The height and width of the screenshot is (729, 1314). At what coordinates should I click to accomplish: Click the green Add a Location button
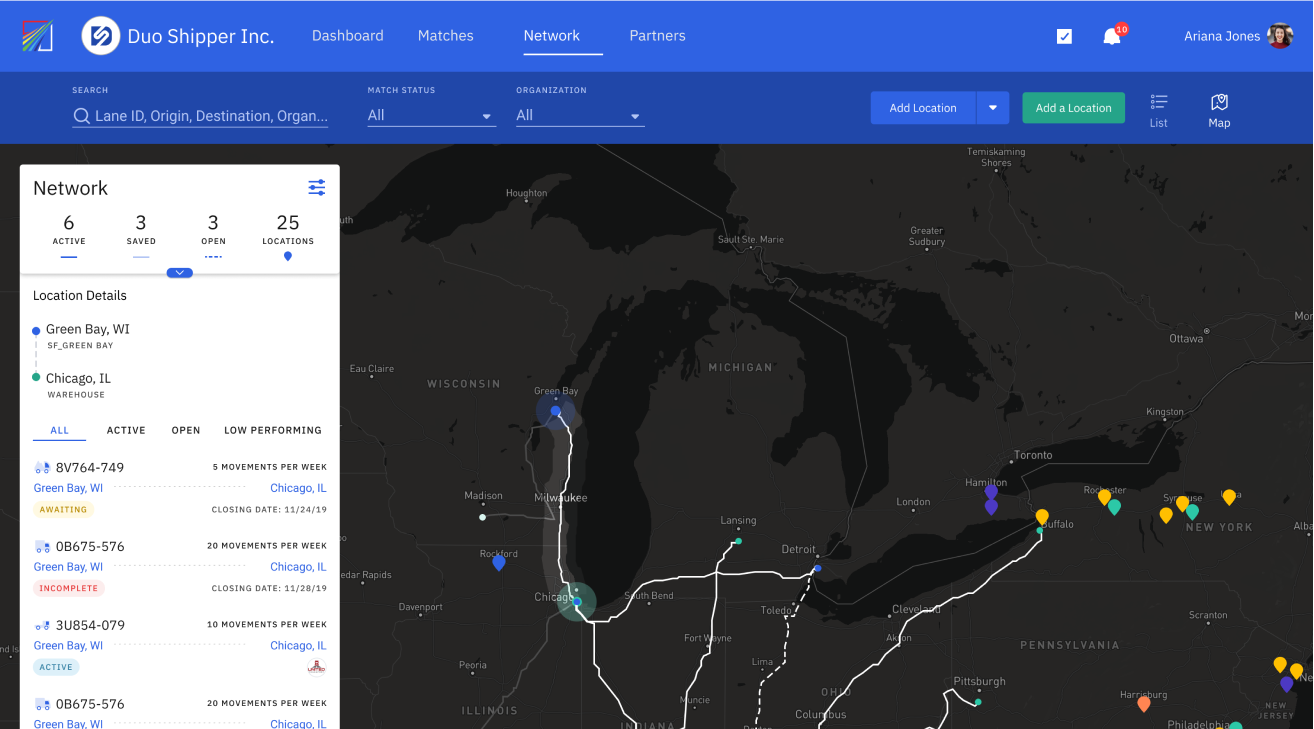[1073, 108]
